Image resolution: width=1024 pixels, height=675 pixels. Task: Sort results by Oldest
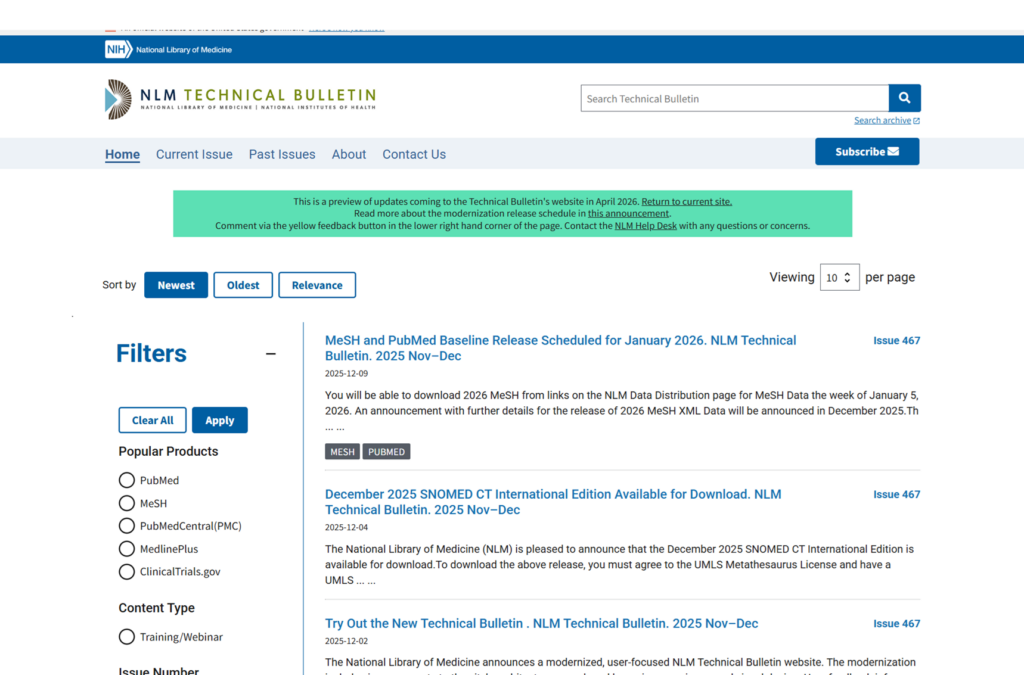click(x=243, y=285)
